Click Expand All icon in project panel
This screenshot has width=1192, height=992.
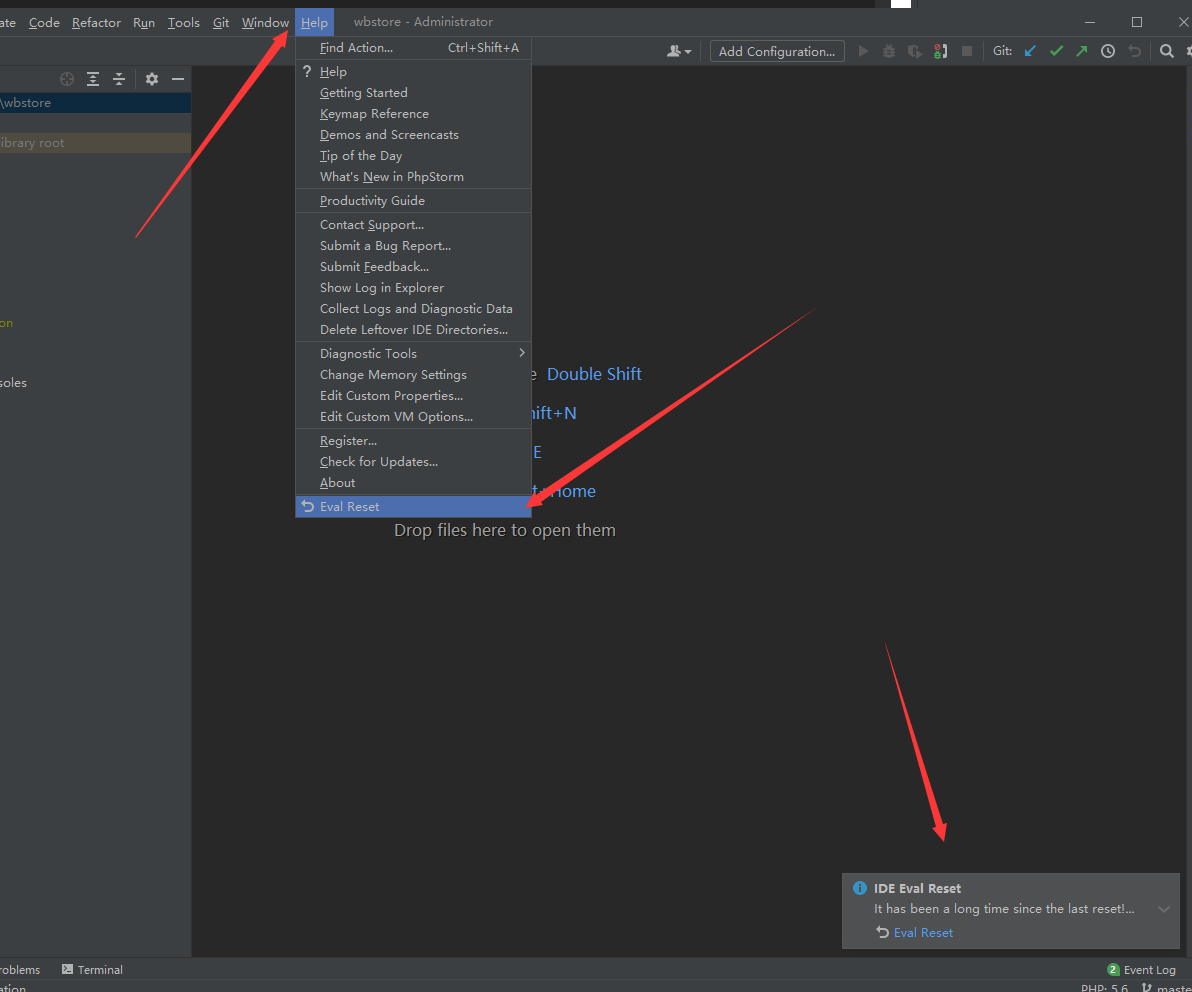click(x=93, y=79)
